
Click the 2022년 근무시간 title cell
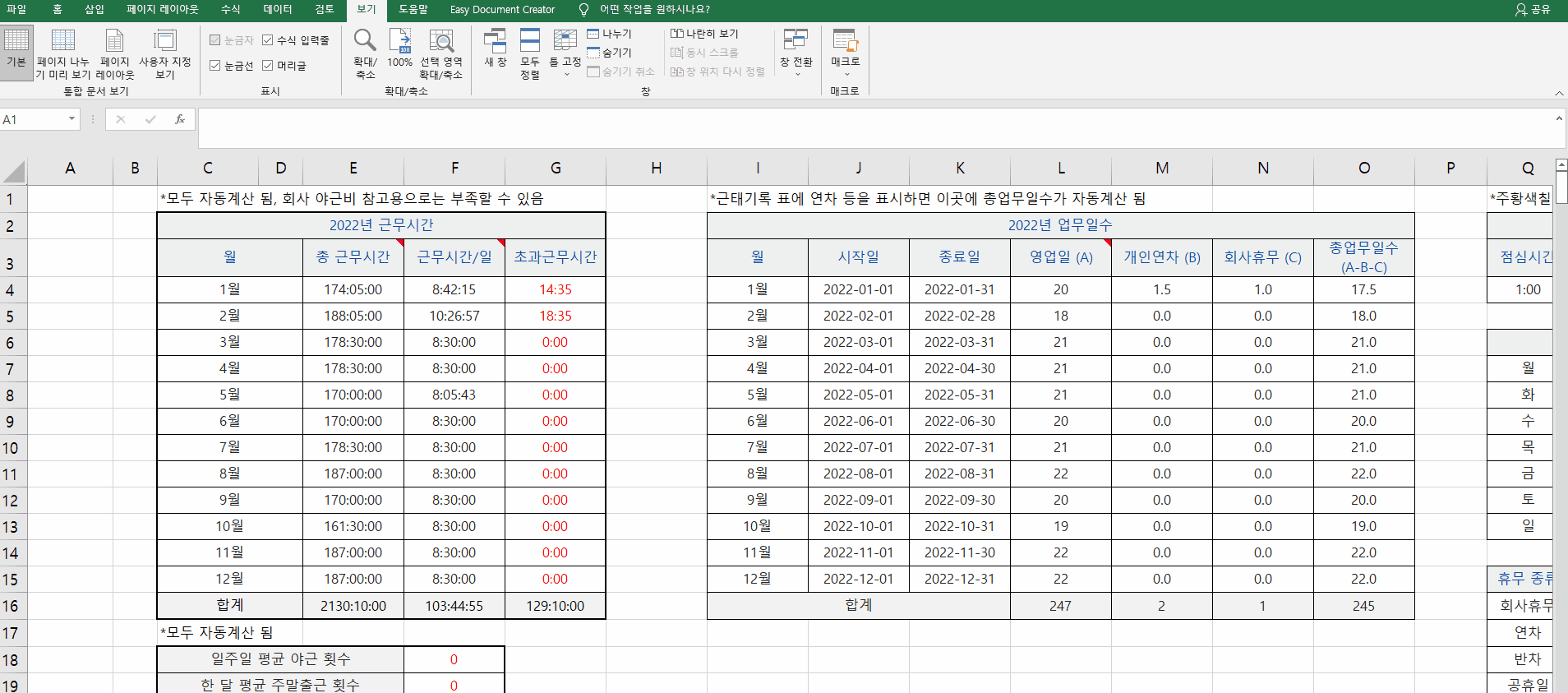381,225
